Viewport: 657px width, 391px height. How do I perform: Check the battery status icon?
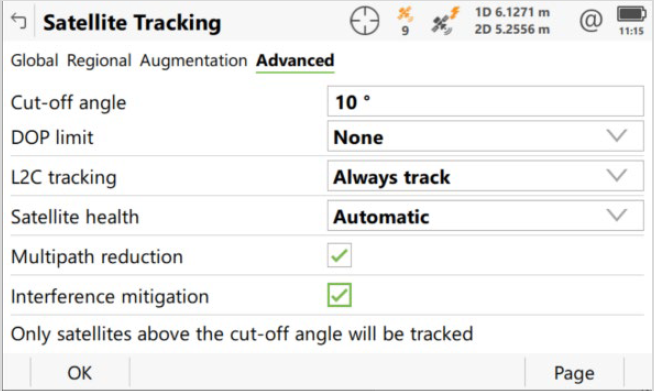(x=631, y=14)
